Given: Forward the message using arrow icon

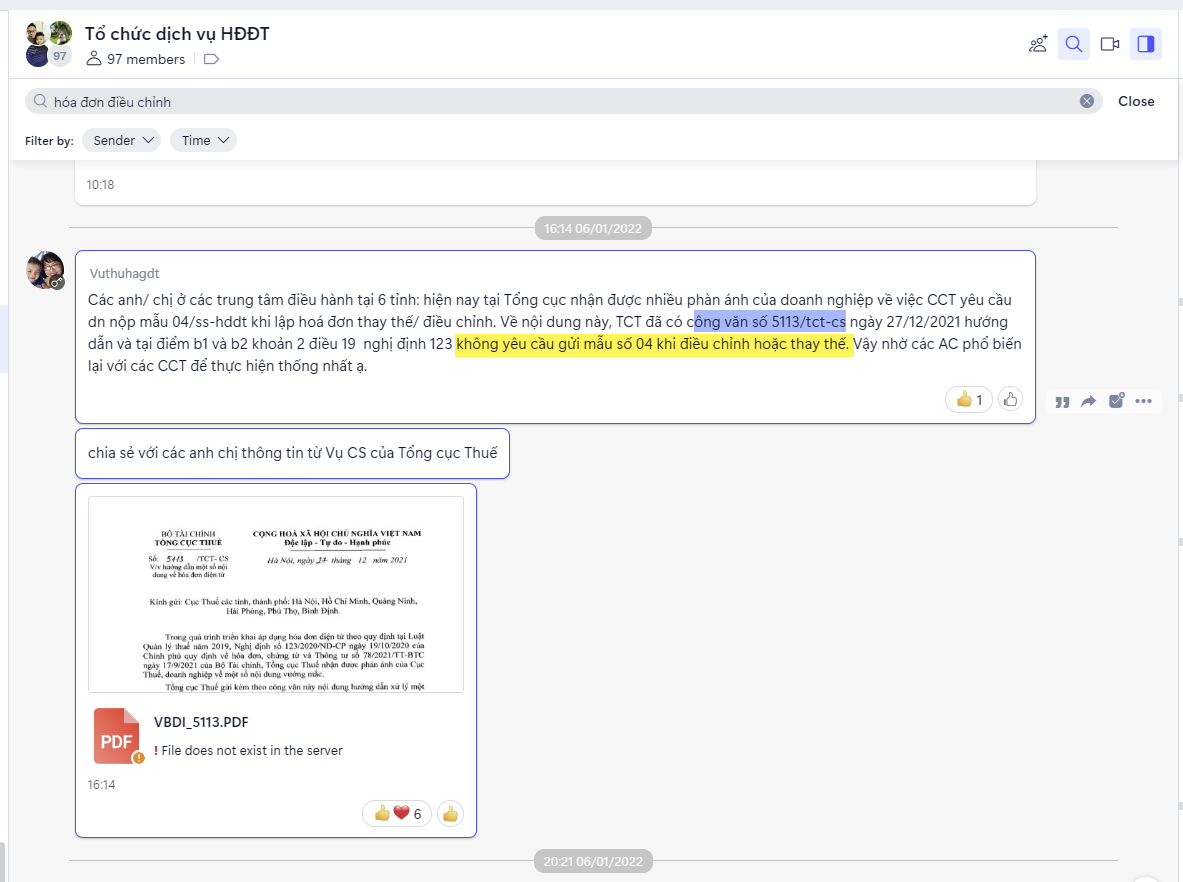Looking at the screenshot, I should click(1089, 401).
